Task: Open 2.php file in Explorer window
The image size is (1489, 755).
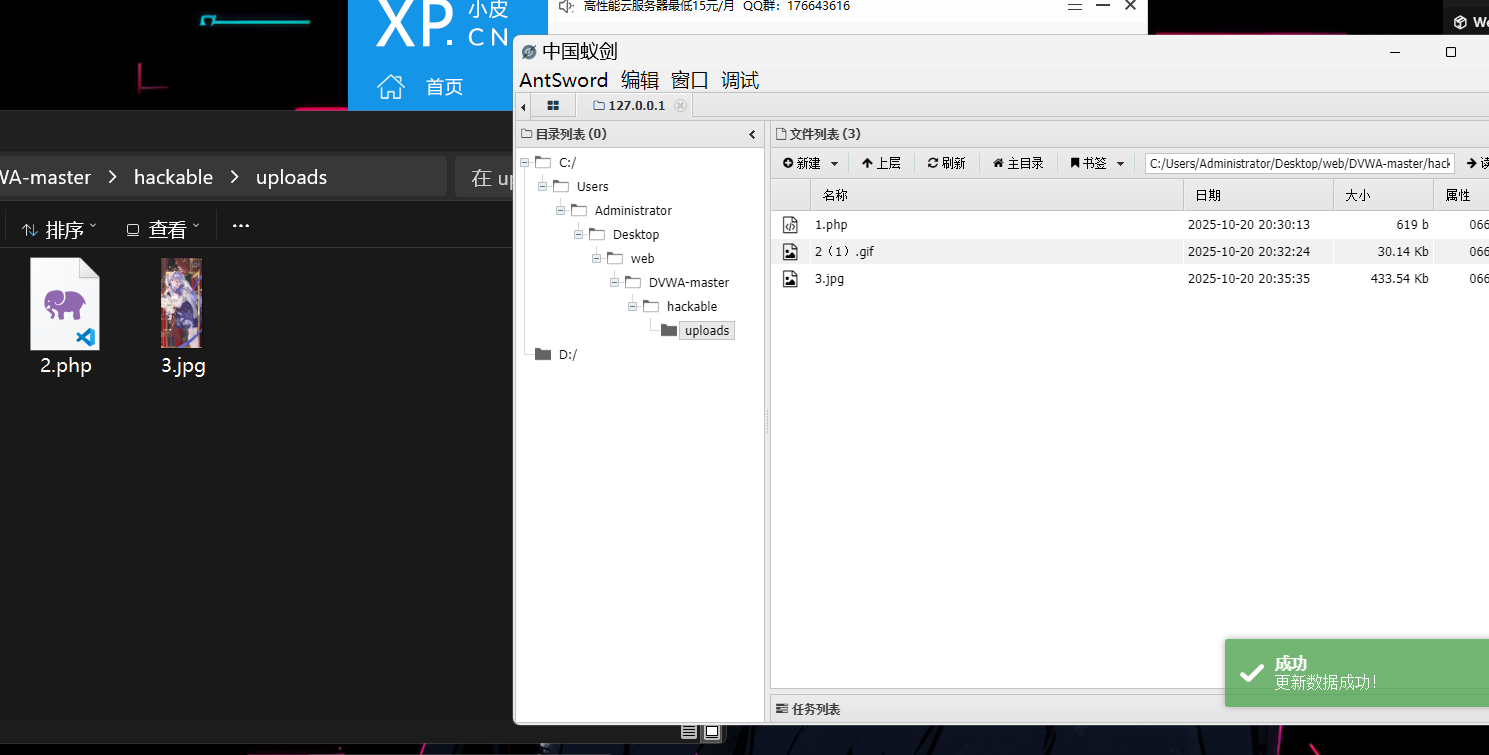Action: [66, 316]
